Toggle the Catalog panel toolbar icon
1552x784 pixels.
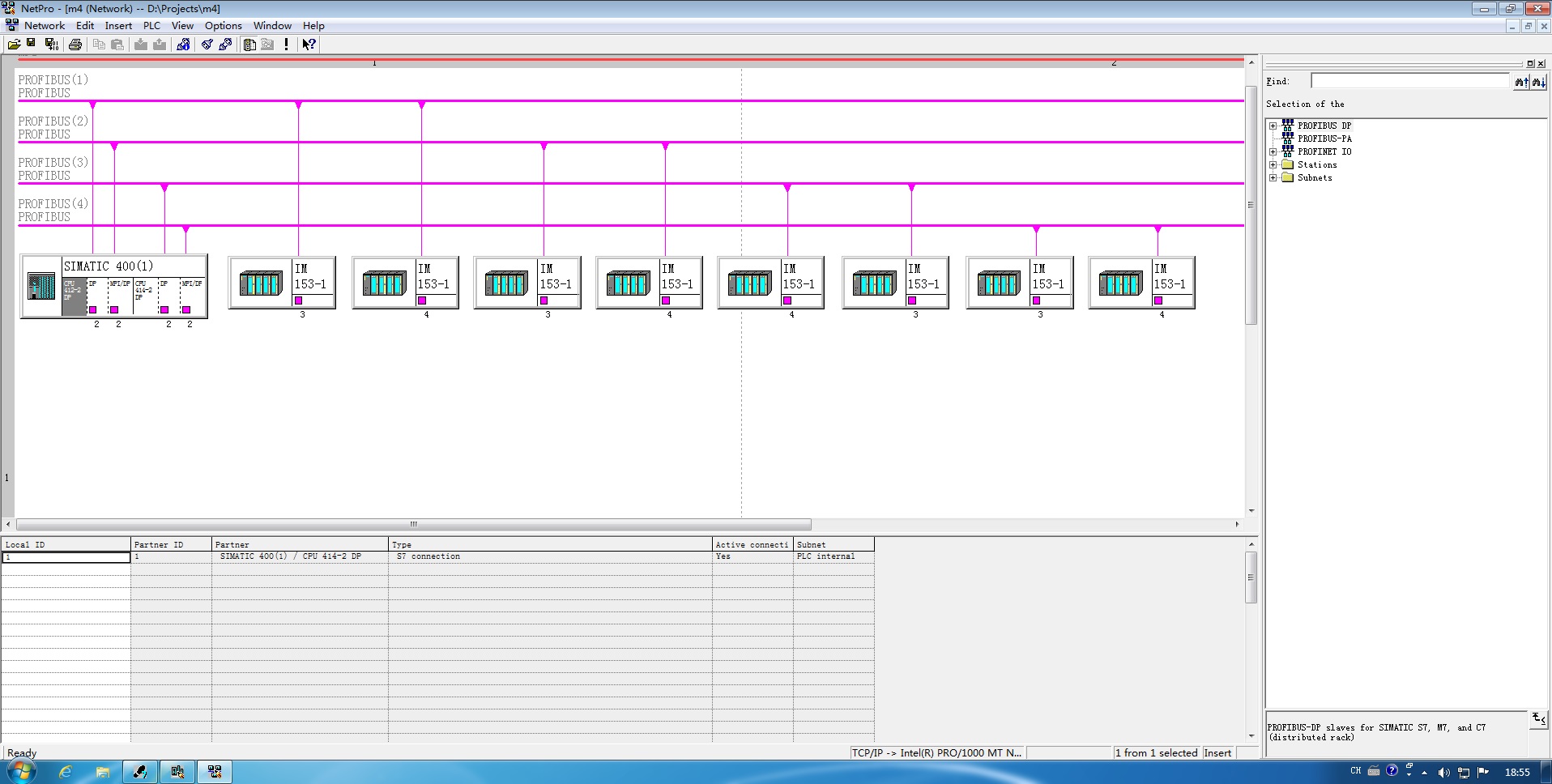point(249,45)
